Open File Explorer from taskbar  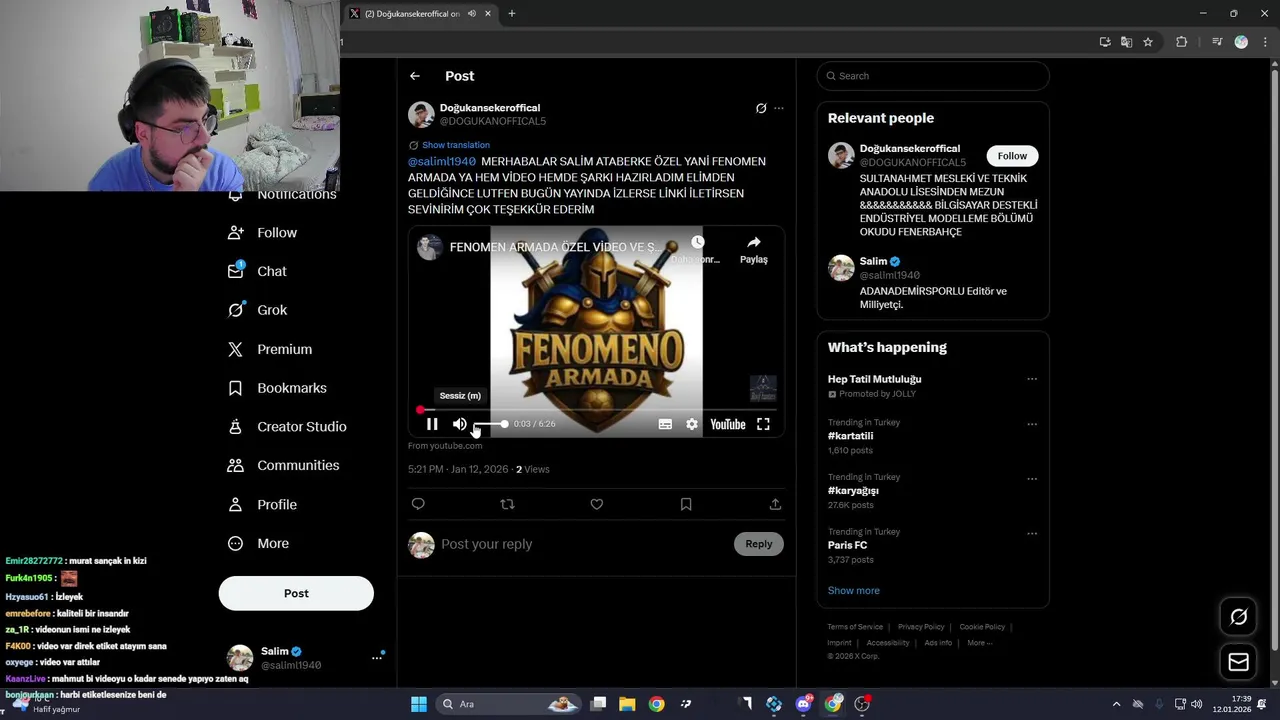(627, 704)
